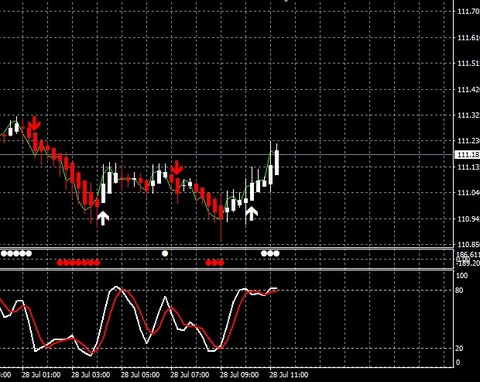
Task: Click the stochastic level 0 label
Action: click(457, 362)
